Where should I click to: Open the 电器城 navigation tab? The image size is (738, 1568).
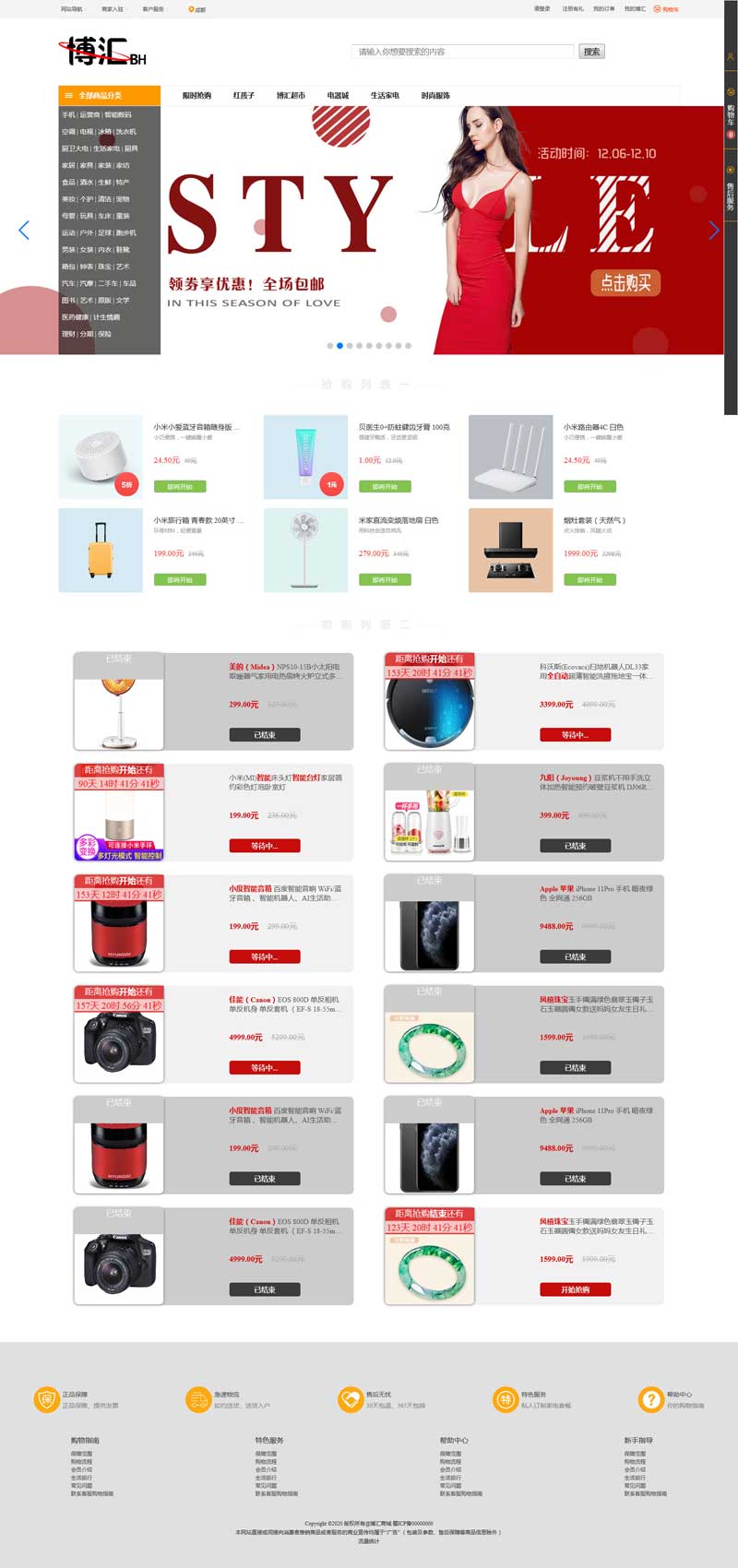coord(338,95)
